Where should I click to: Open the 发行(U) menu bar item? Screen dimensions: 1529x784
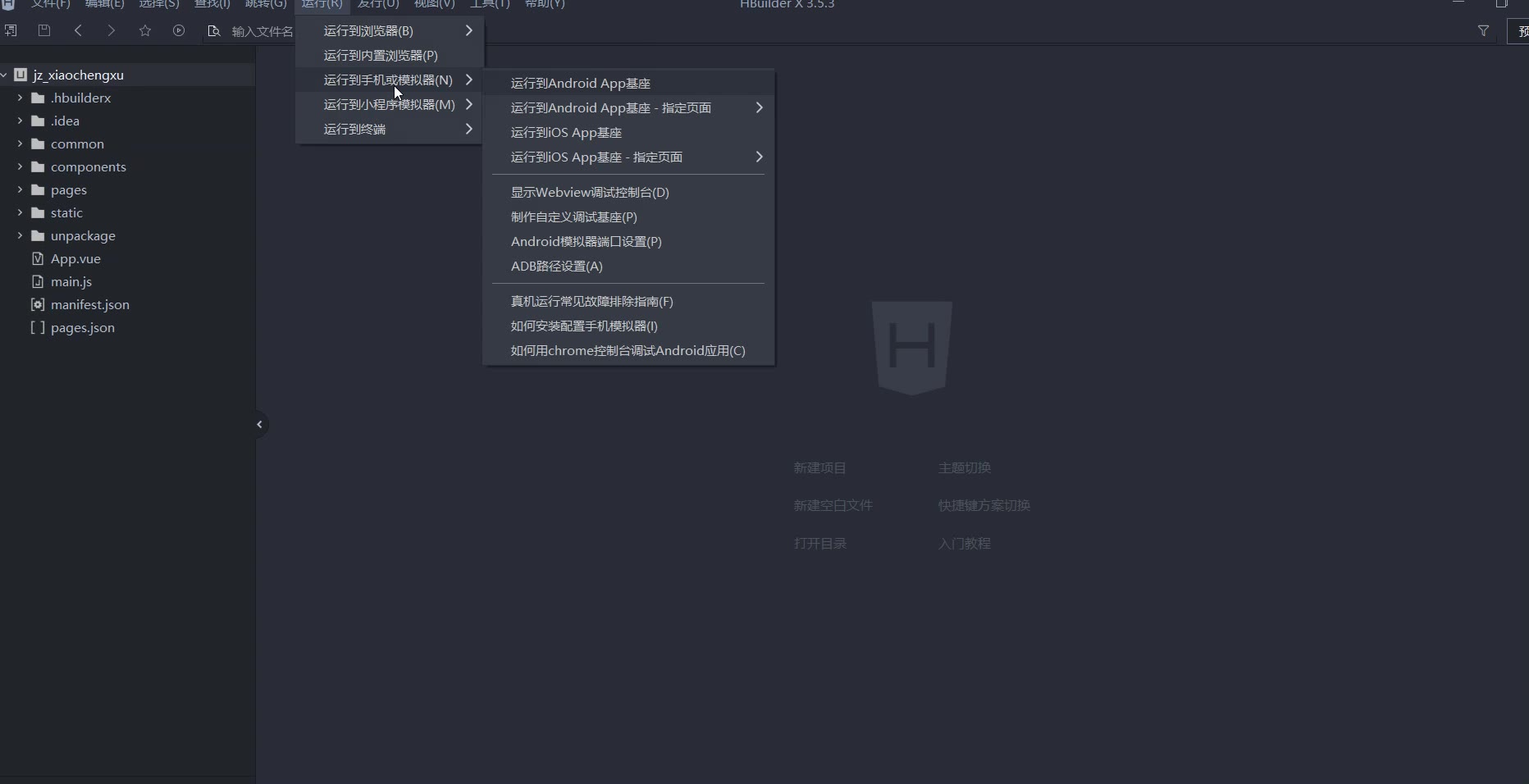pos(378,5)
